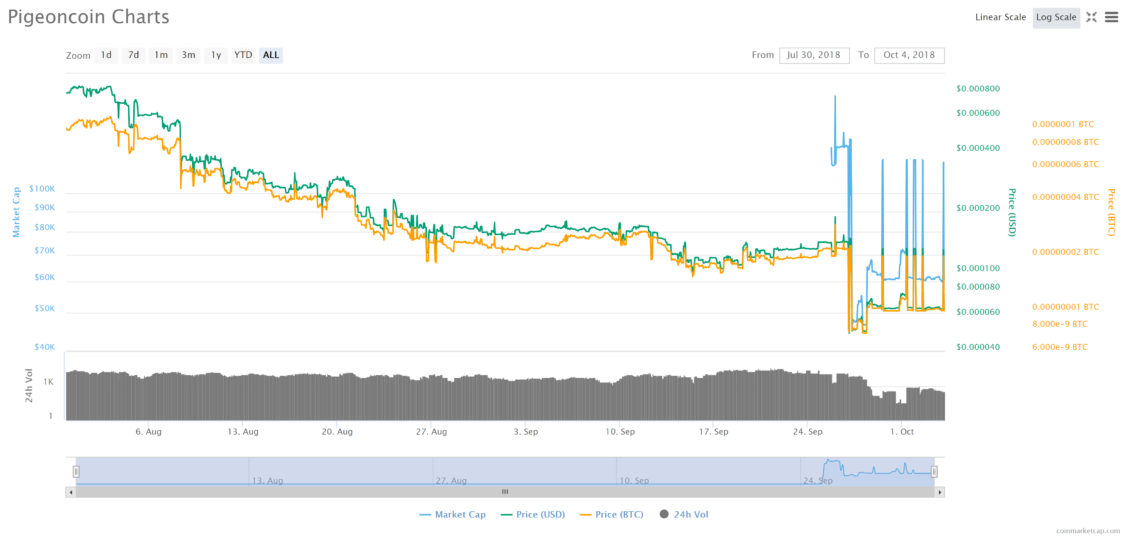The image size is (1140, 537).
Task: Grab the left navigator range handle
Action: coord(76,472)
